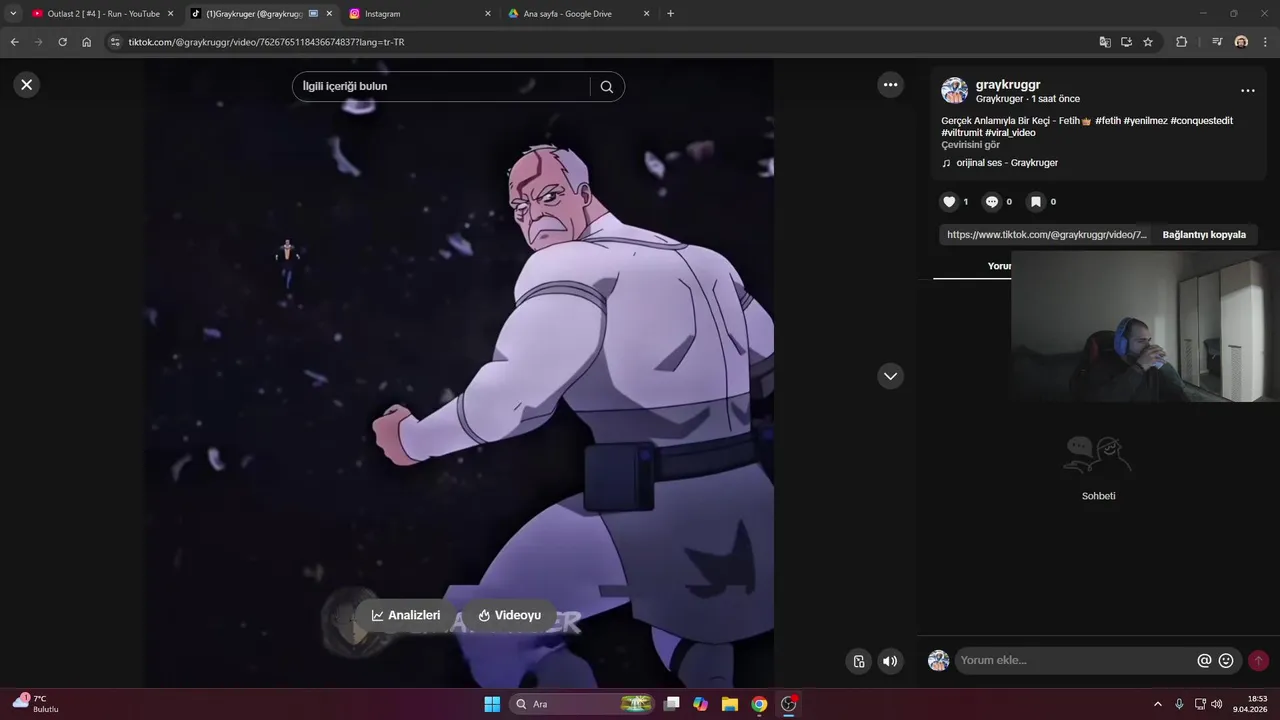Open Task View on taskbar
This screenshot has width=1280, height=720.
pos(672,704)
